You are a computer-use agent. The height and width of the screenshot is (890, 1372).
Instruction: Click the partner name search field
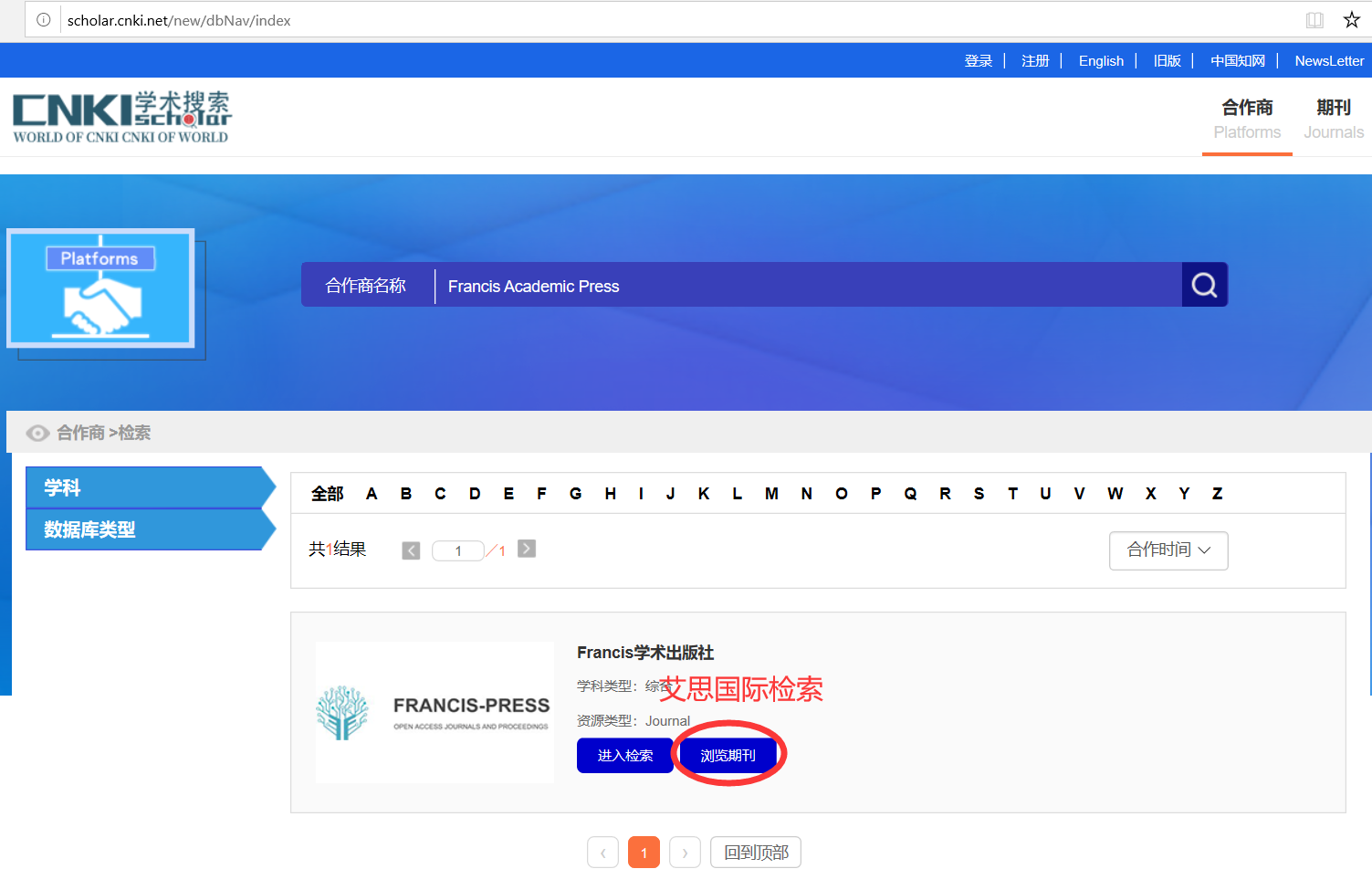pos(808,286)
